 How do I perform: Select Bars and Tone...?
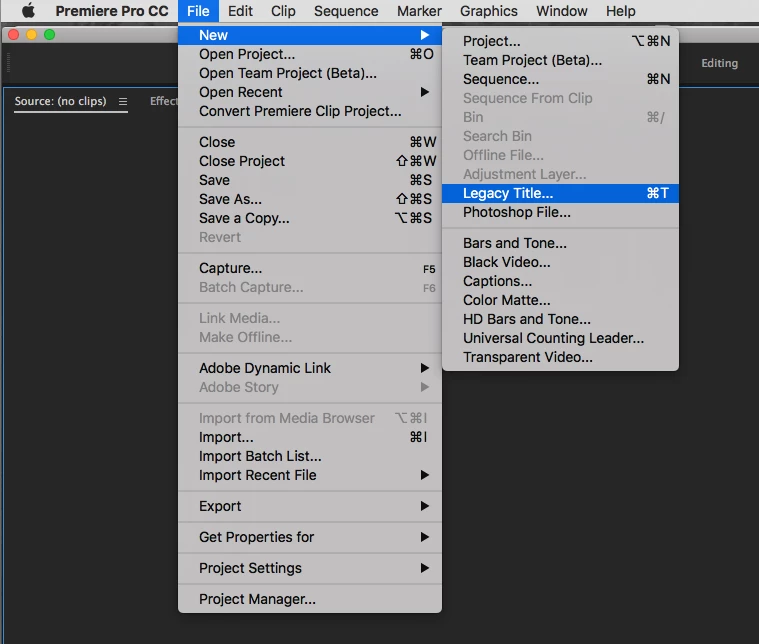pyautogui.click(x=561, y=243)
